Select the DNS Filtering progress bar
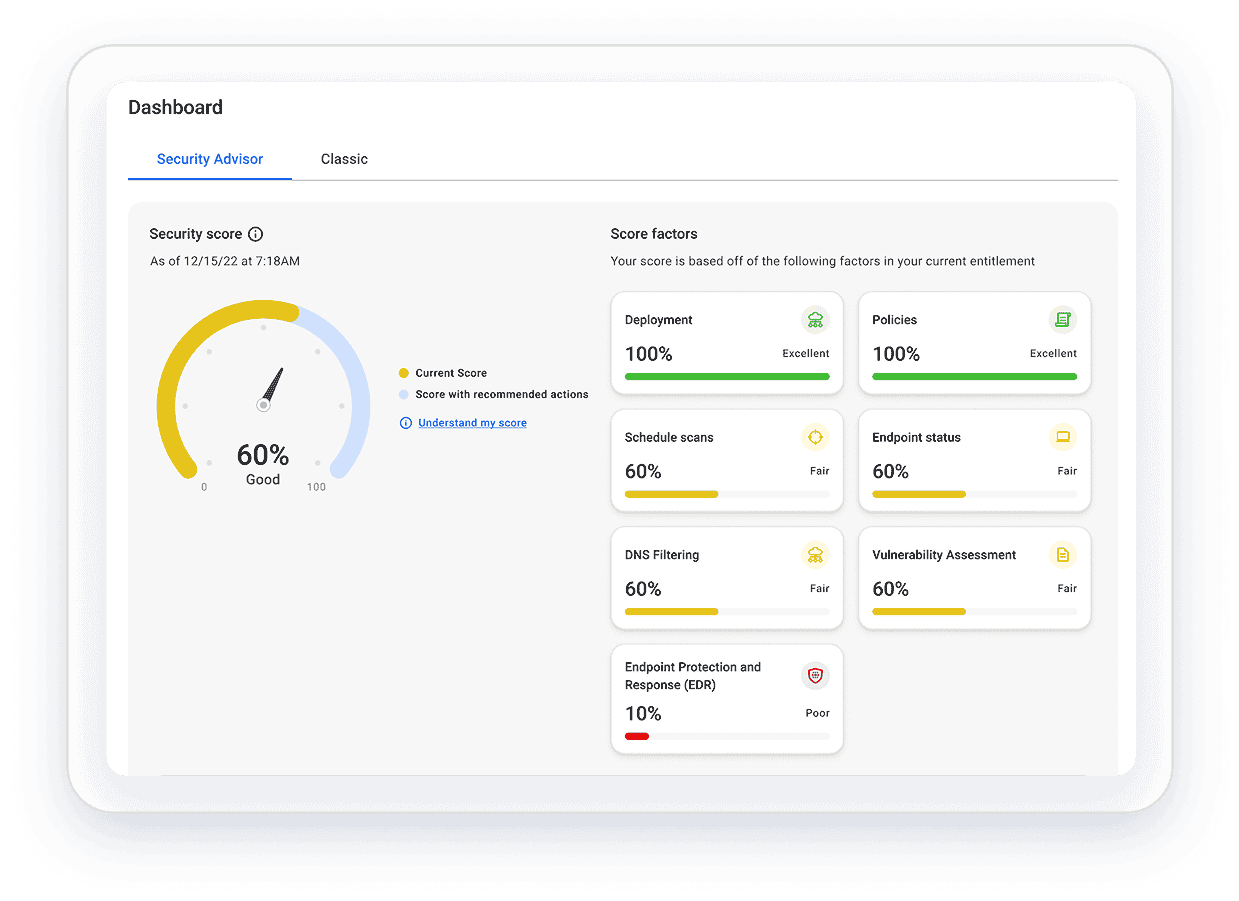Image resolution: width=1239 pixels, height=901 pixels. (x=727, y=612)
